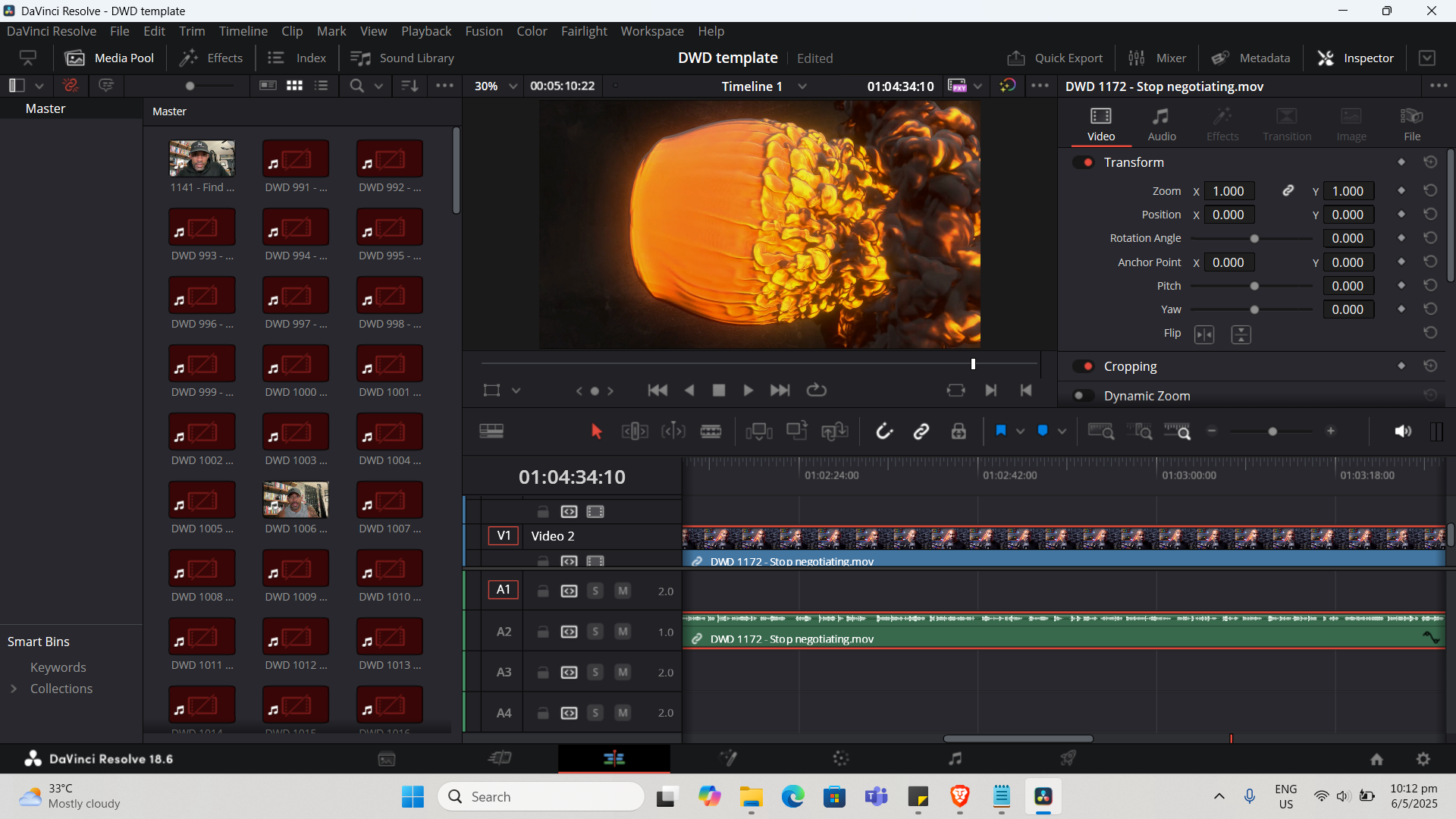This screenshot has height=819, width=1456.
Task: Flip clip vertically icon
Action: [1241, 334]
